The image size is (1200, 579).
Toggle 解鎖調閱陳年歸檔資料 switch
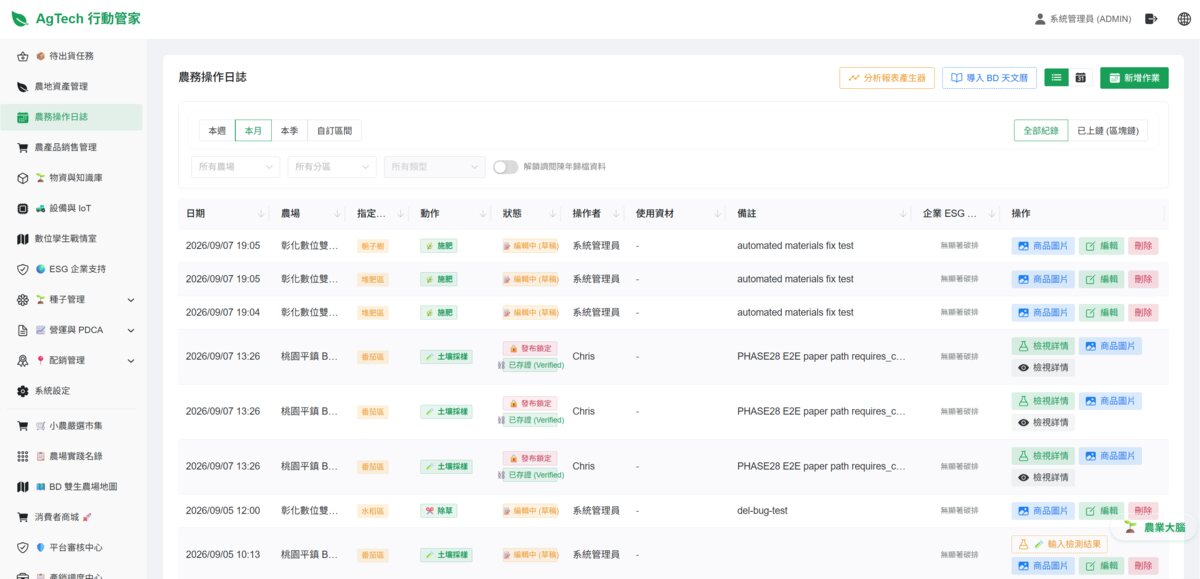click(x=505, y=167)
